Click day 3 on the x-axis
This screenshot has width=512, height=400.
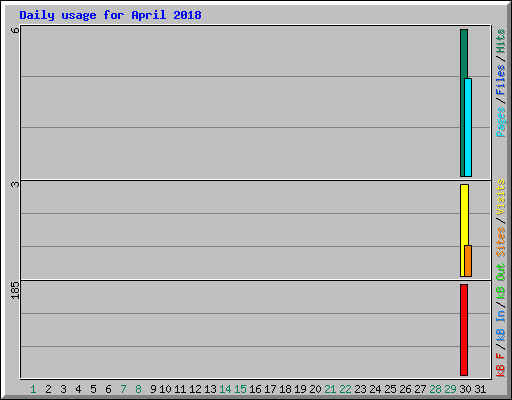pyautogui.click(x=63, y=389)
